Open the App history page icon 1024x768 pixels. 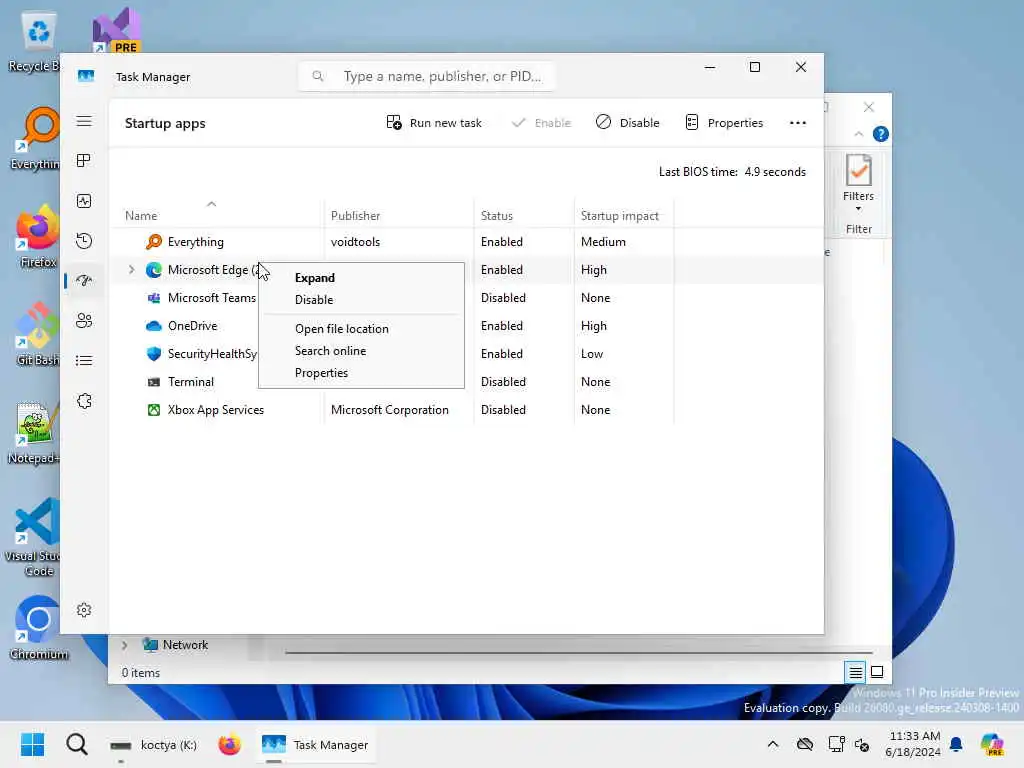[84, 241]
